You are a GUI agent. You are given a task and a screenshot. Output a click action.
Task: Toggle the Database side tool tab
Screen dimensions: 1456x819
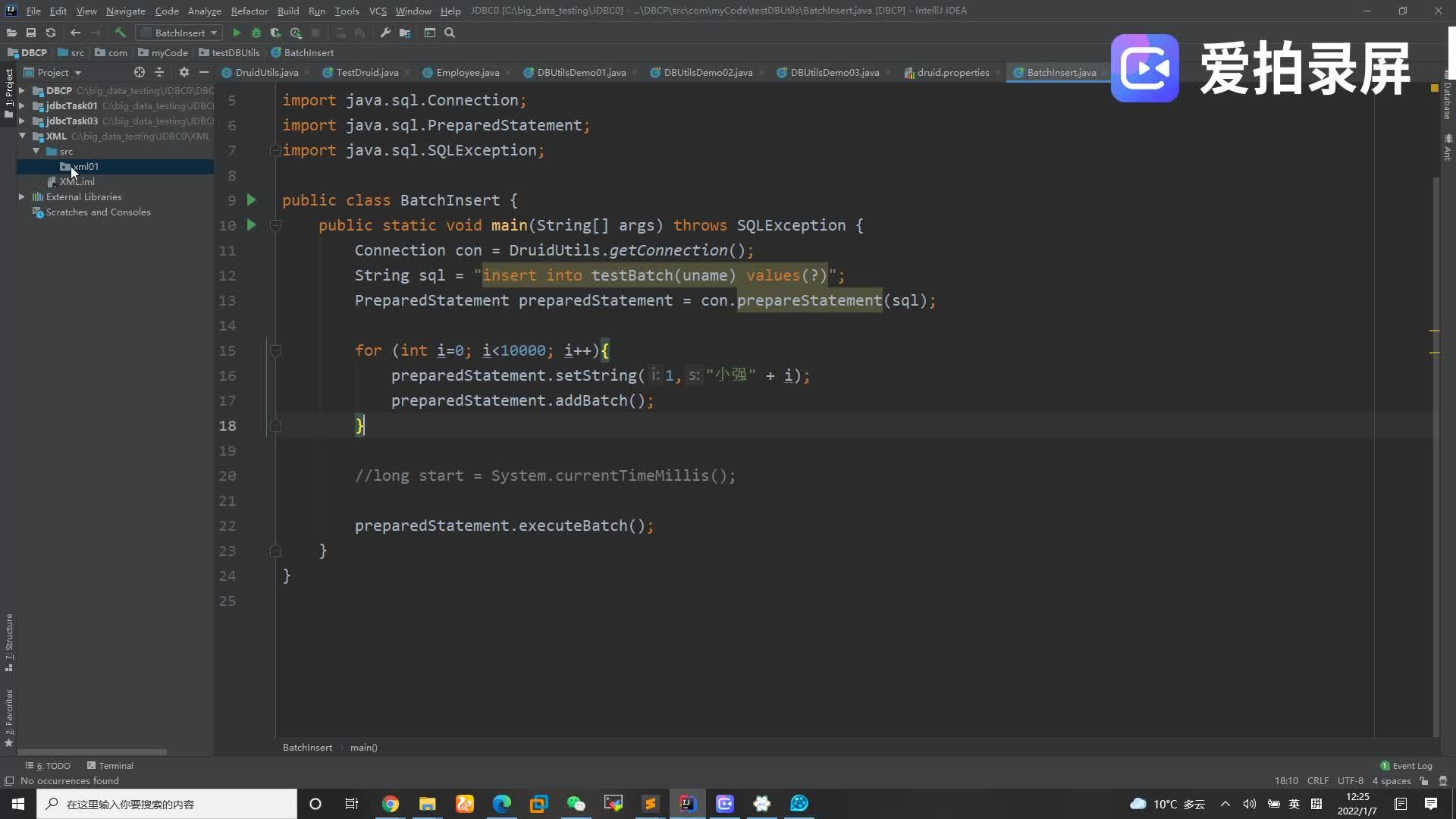click(1447, 96)
